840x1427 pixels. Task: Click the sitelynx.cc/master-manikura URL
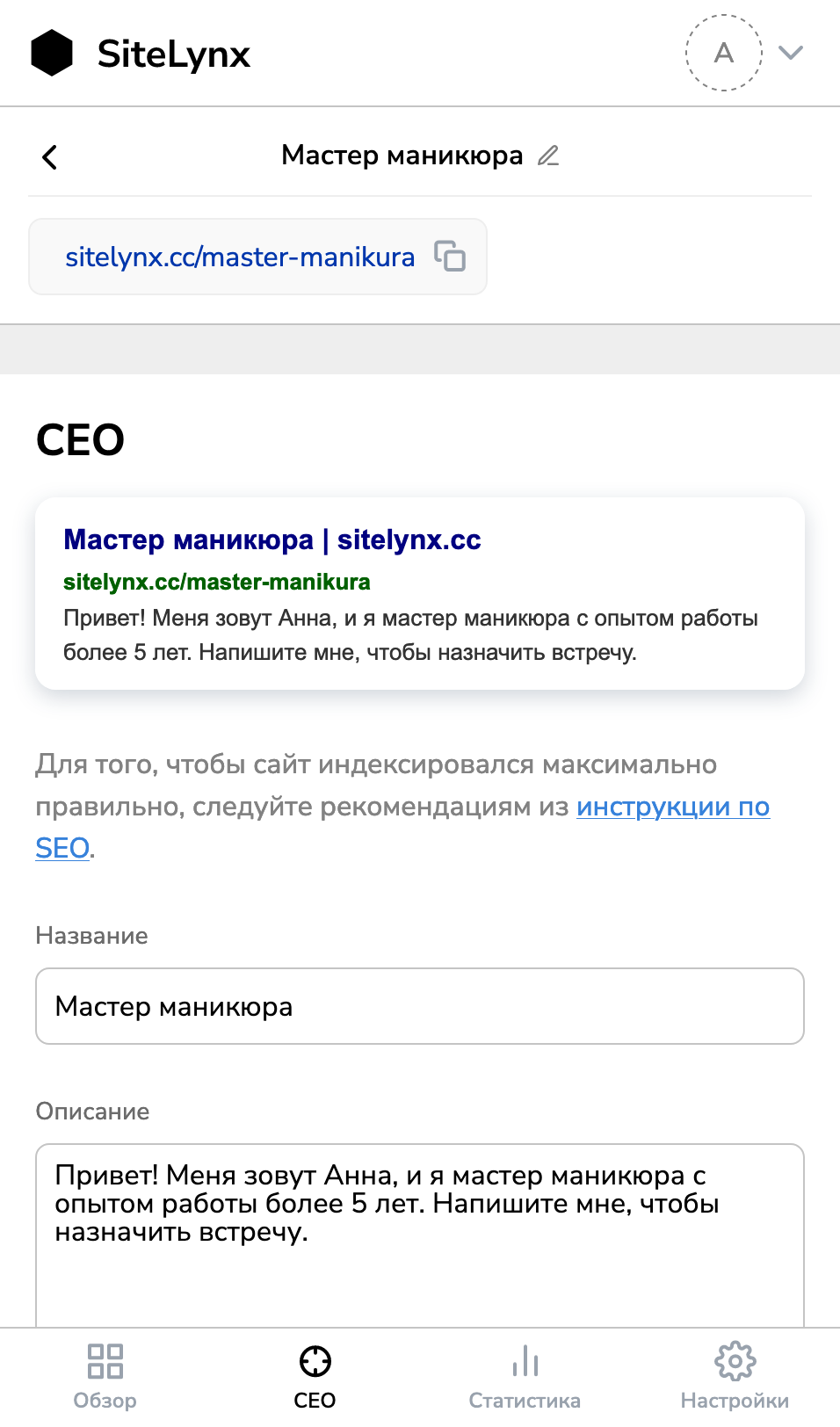click(x=239, y=257)
